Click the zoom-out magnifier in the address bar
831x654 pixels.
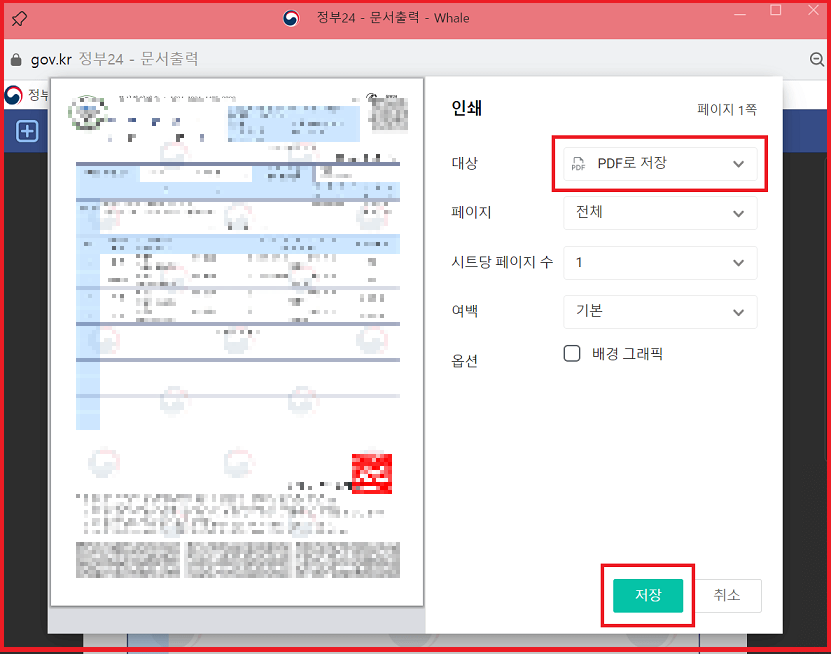[x=818, y=59]
